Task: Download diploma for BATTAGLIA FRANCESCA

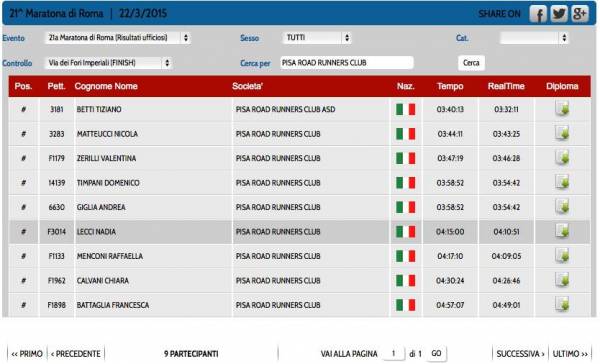Action: (x=562, y=305)
